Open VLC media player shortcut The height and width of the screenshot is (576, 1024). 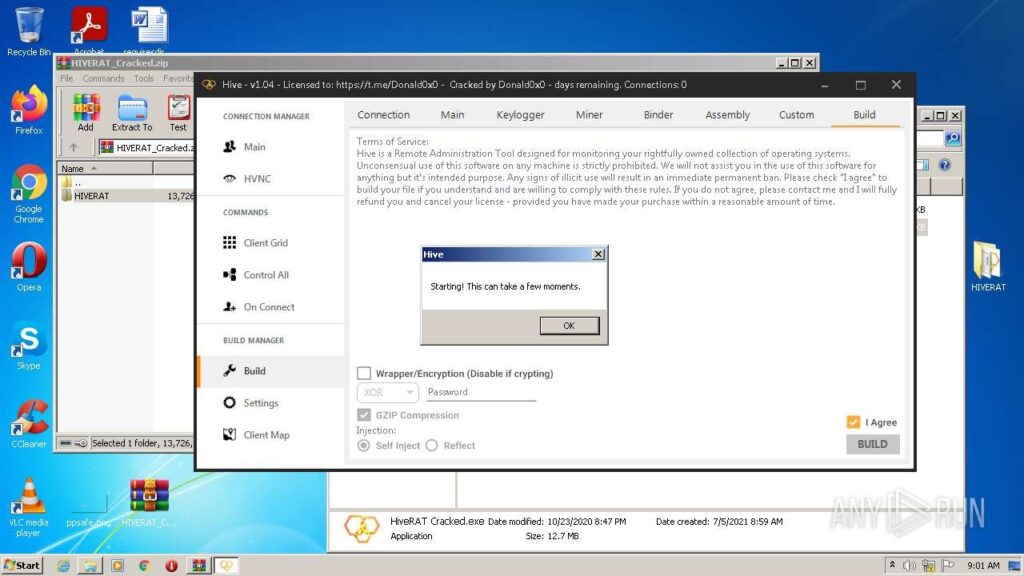(29, 507)
